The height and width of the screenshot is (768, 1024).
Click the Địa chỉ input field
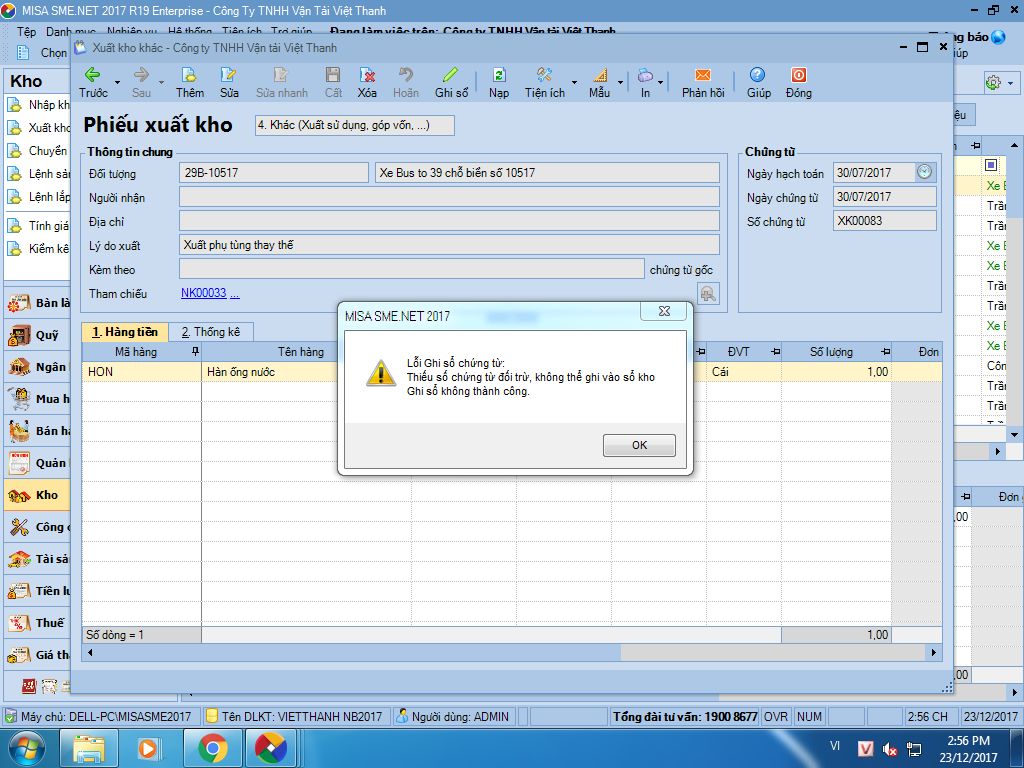[x=449, y=221]
